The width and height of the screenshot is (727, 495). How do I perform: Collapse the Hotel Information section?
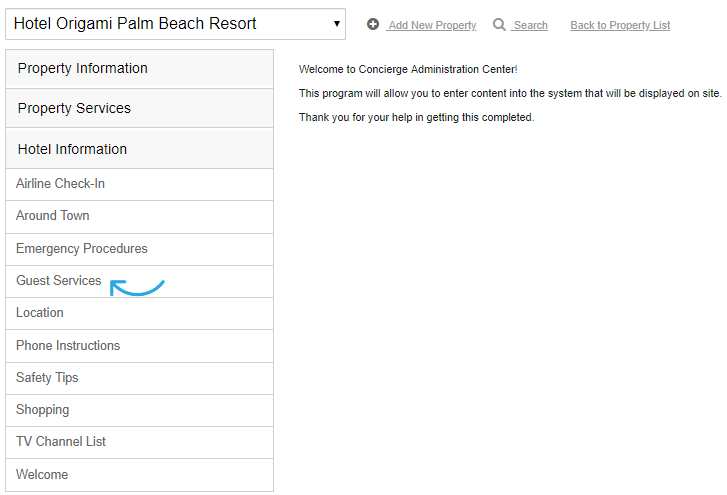click(x=140, y=149)
